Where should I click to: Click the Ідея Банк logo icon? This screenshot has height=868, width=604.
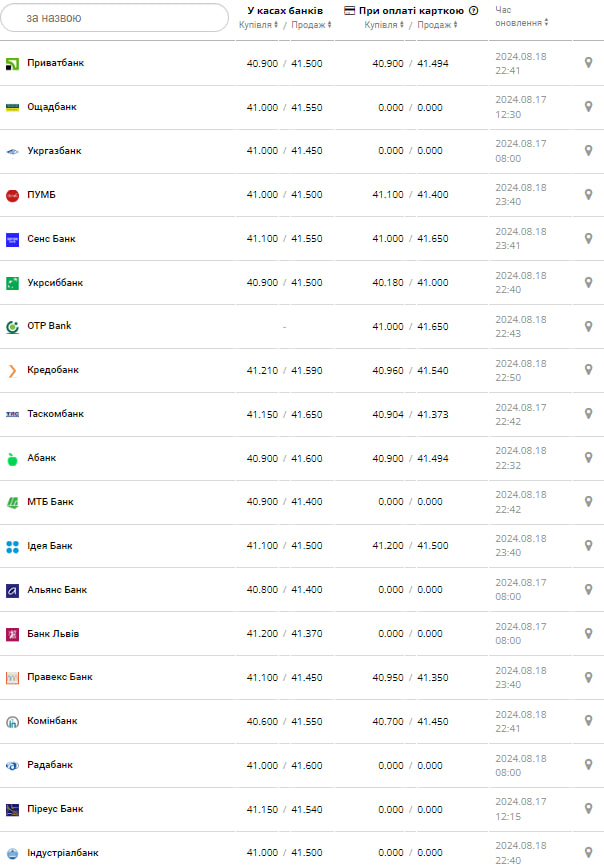click(13, 547)
